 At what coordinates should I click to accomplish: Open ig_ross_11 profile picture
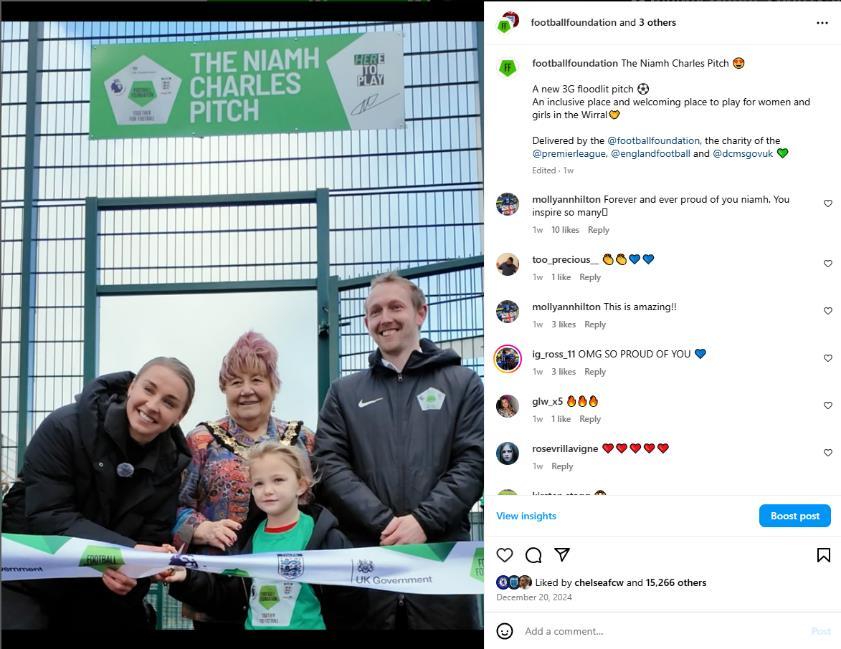(507, 358)
